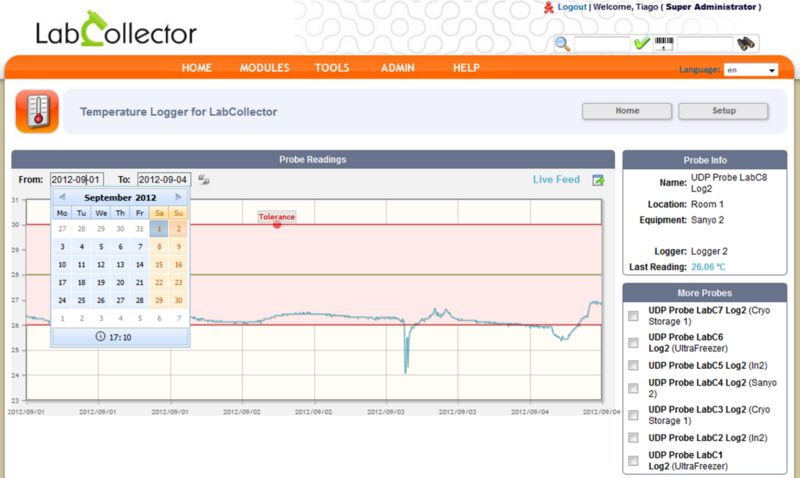800x478 pixels.
Task: Click UDP Probe LabC8 Log2 name text
Action: (x=729, y=183)
